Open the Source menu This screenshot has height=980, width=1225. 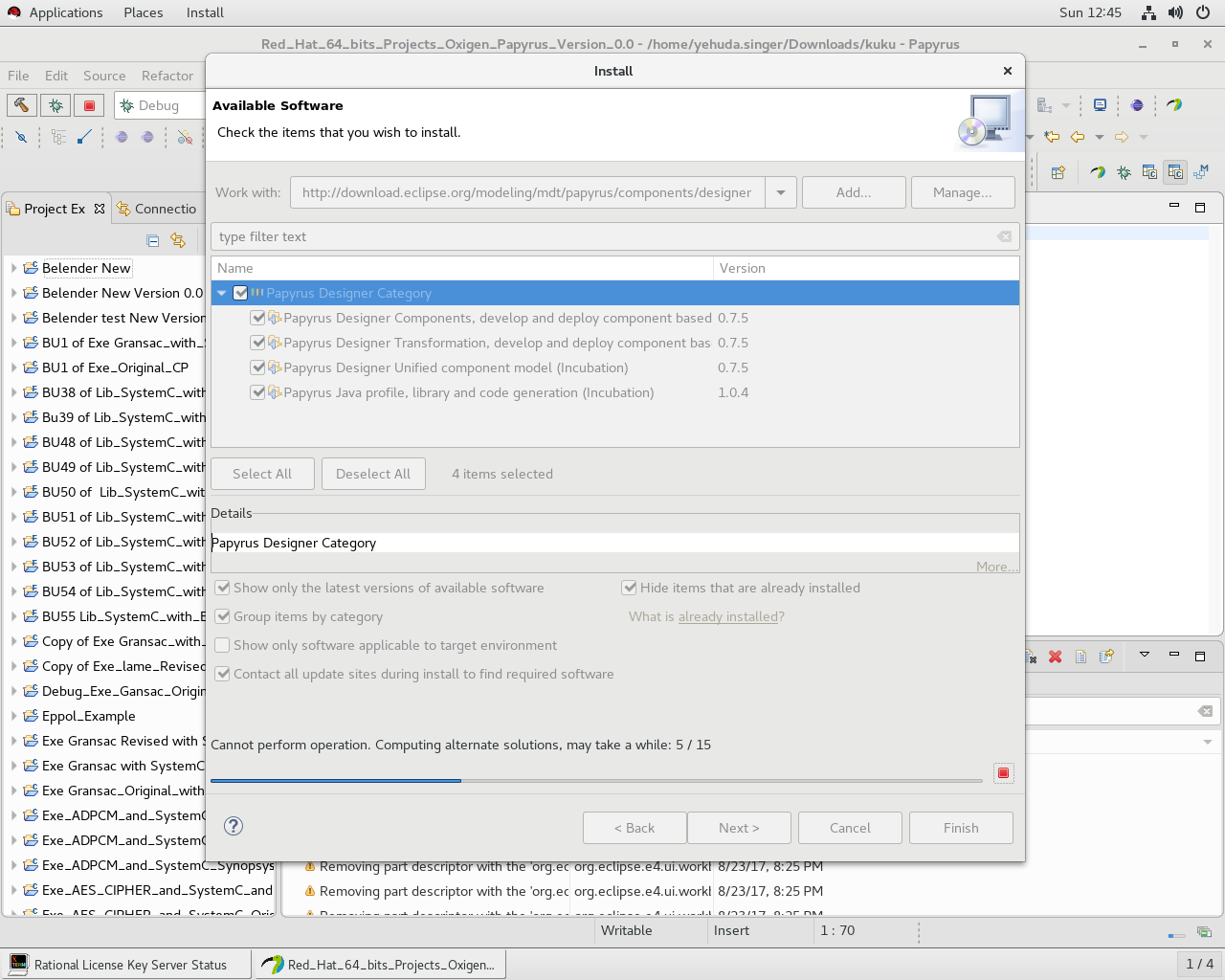[x=104, y=76]
